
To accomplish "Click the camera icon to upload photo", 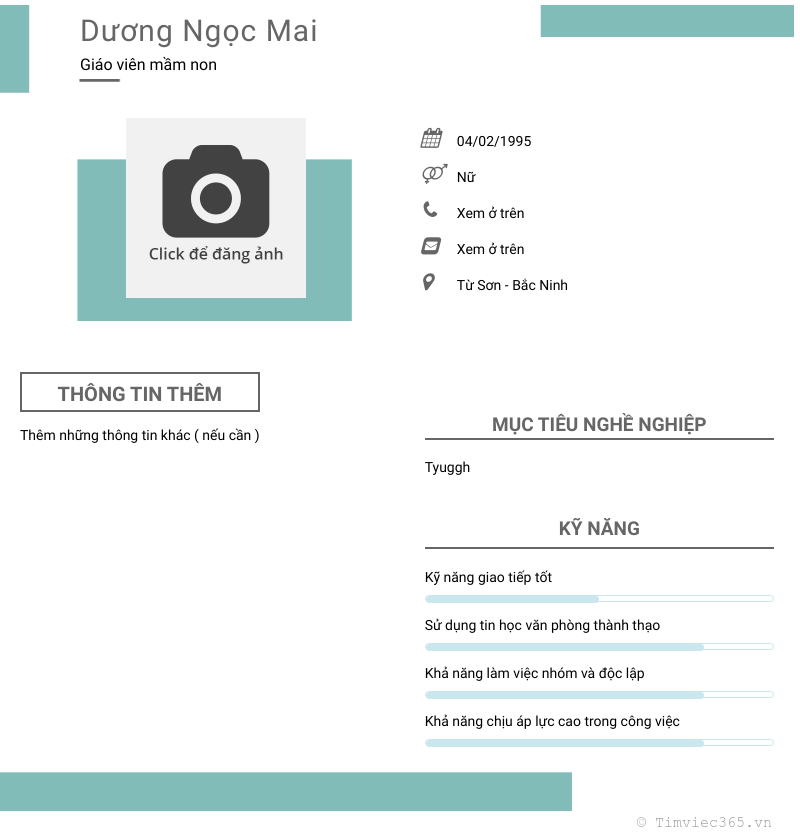I will pos(216,191).
